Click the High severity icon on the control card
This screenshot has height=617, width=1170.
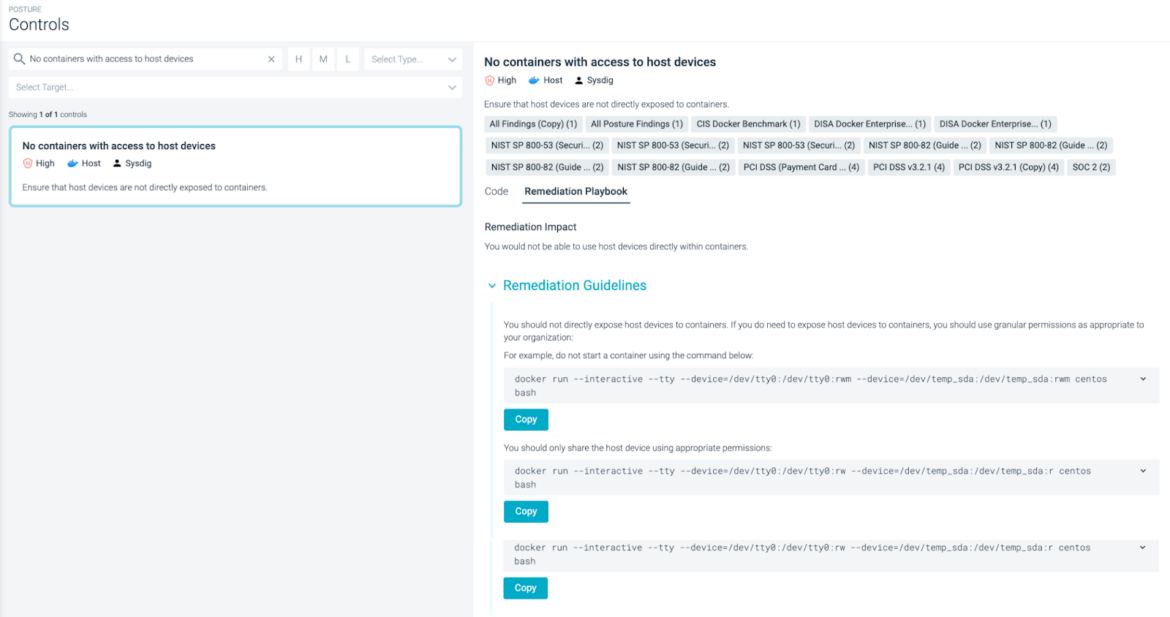point(28,163)
